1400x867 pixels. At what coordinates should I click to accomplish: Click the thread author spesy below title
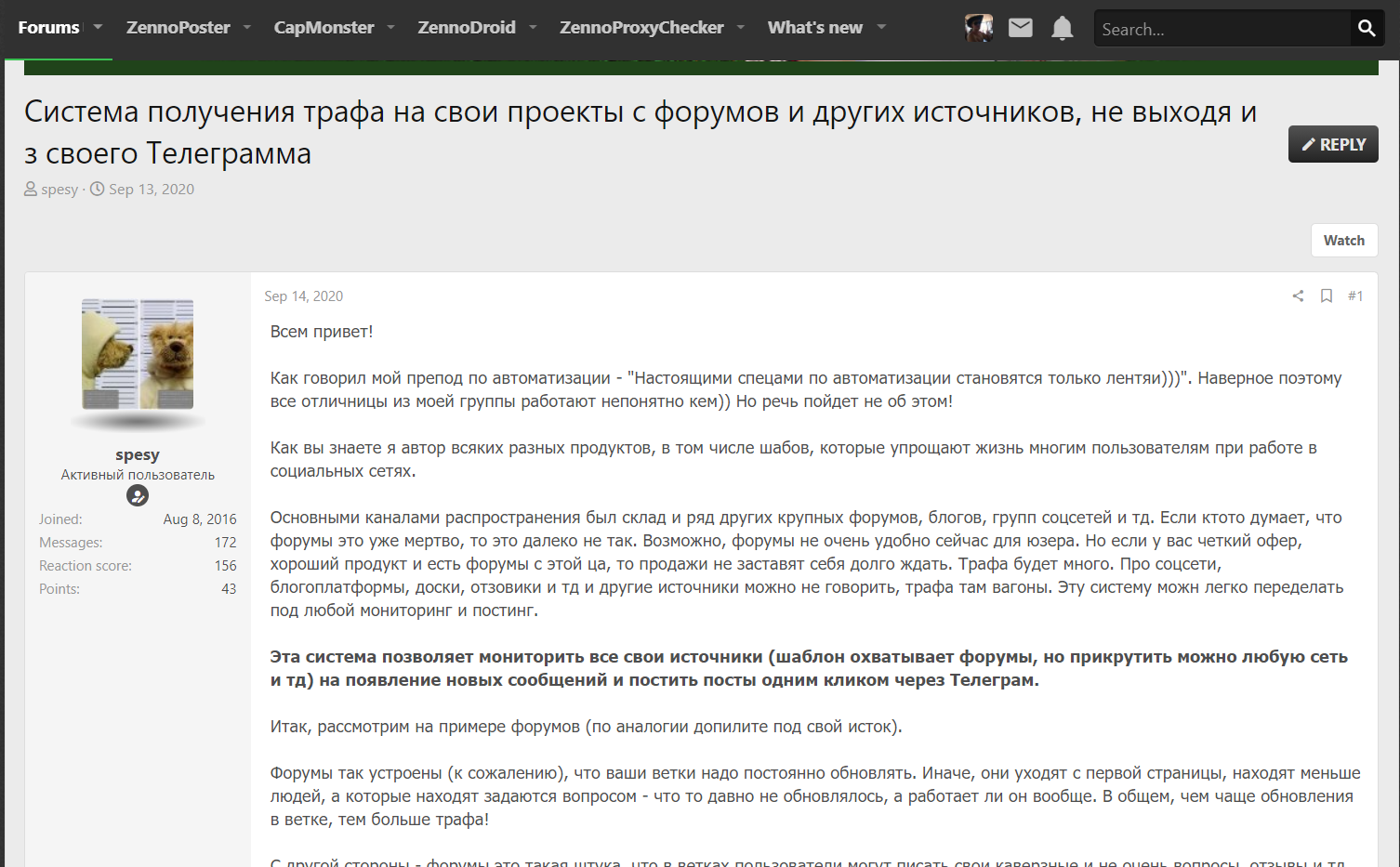pyautogui.click(x=59, y=190)
